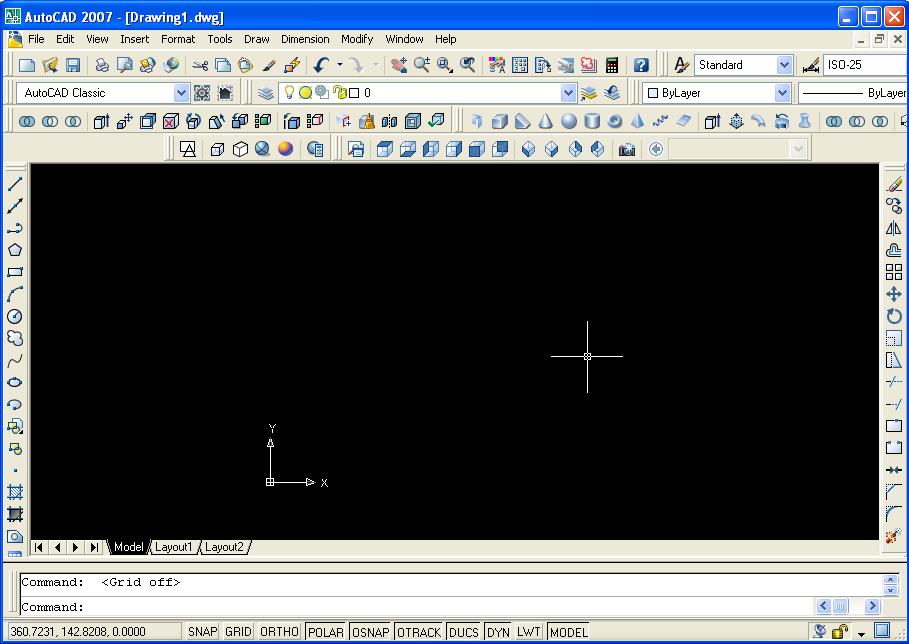
Task: Click the Erase tool in Modify toolbar
Action: coord(894,184)
